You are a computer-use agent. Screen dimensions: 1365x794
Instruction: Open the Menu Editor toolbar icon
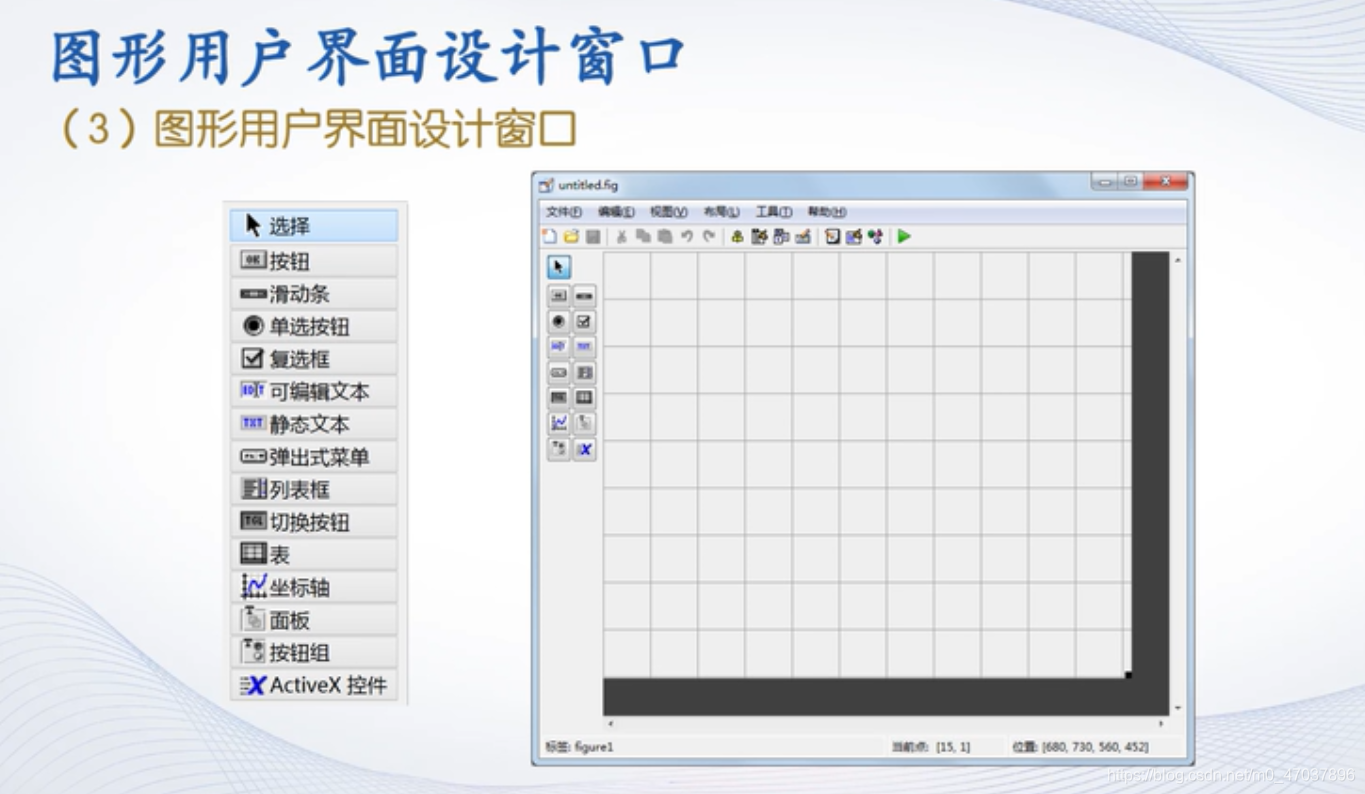759,237
